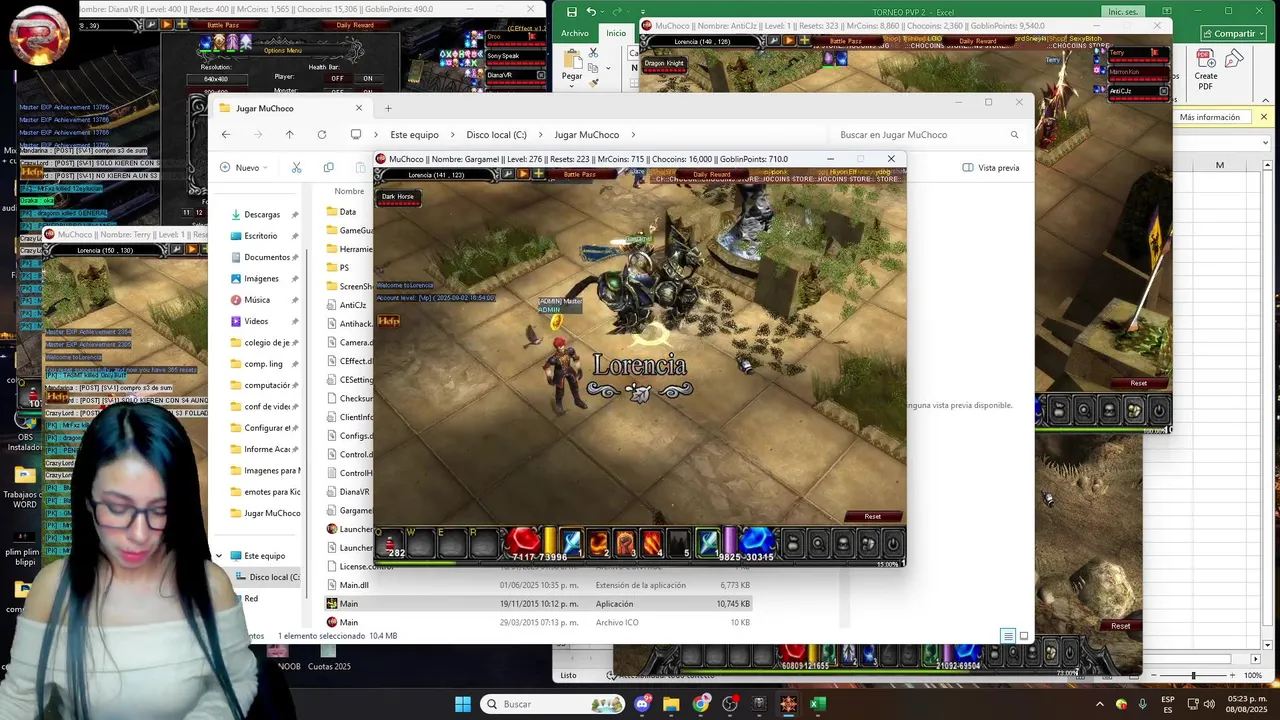Go up one folder level in Explorer
Viewport: 1280px width, 720px height.
point(290,135)
